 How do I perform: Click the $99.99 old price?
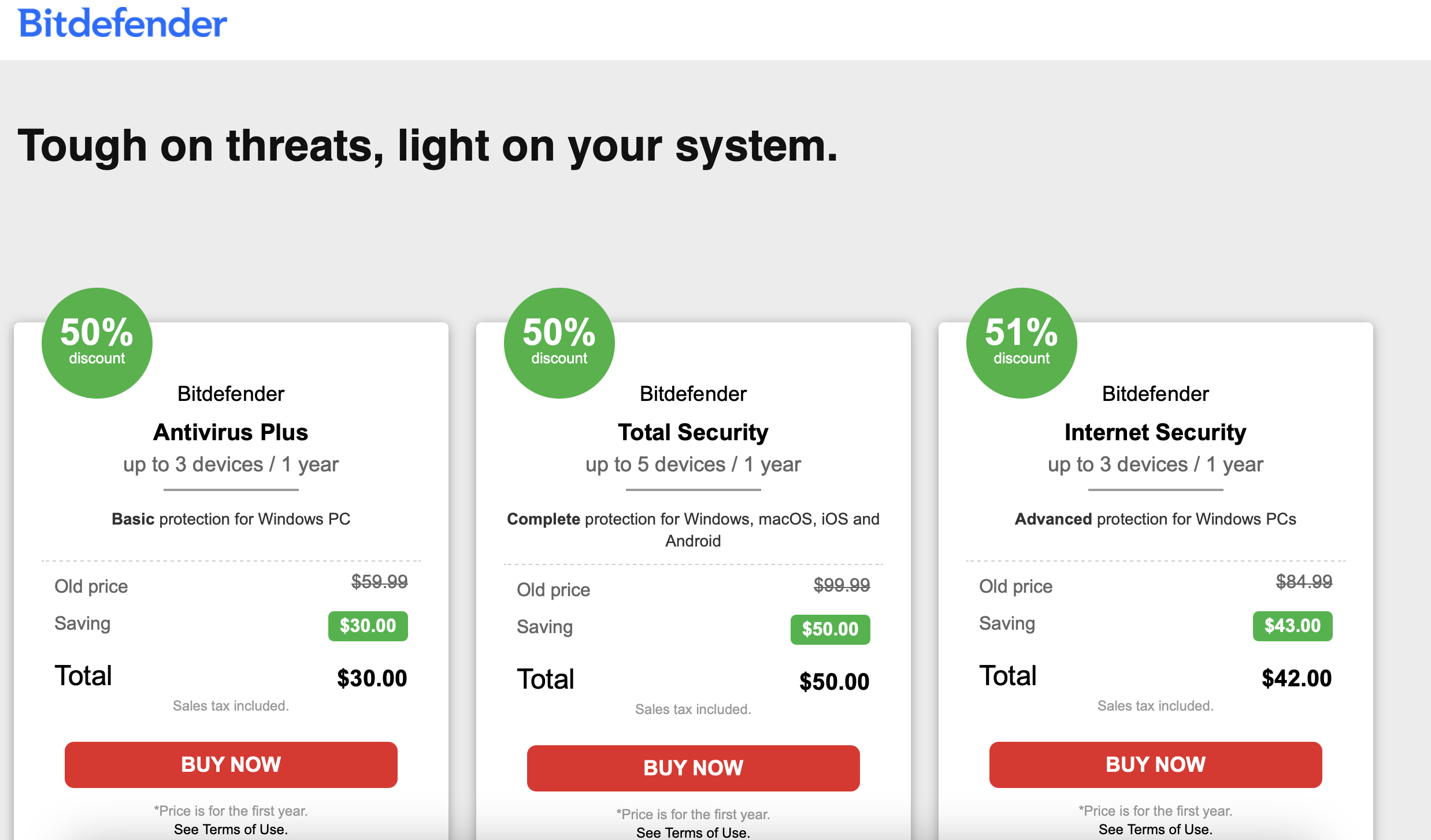(841, 585)
